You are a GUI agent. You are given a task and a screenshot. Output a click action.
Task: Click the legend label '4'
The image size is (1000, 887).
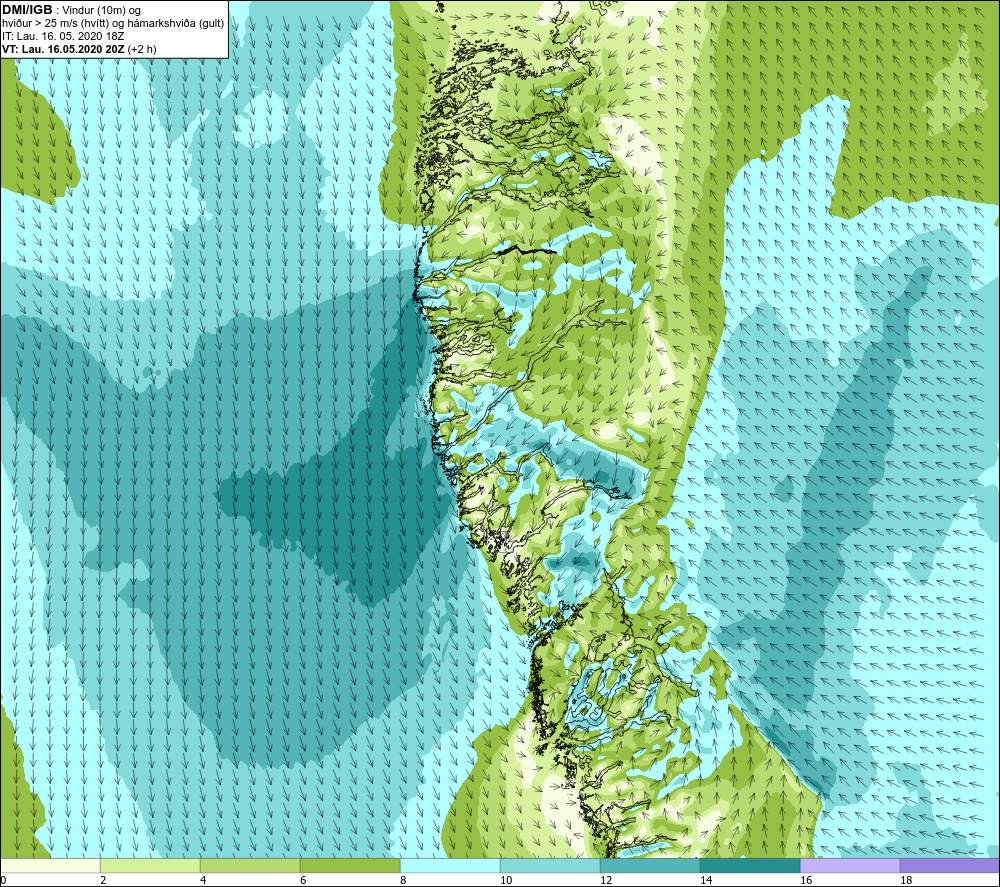[203, 881]
